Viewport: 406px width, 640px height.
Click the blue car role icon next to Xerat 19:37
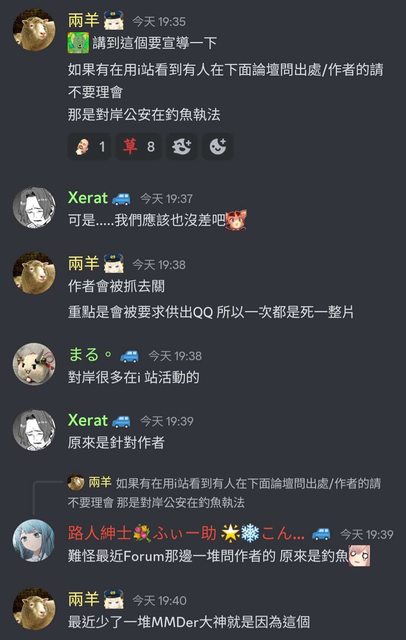pos(121,199)
